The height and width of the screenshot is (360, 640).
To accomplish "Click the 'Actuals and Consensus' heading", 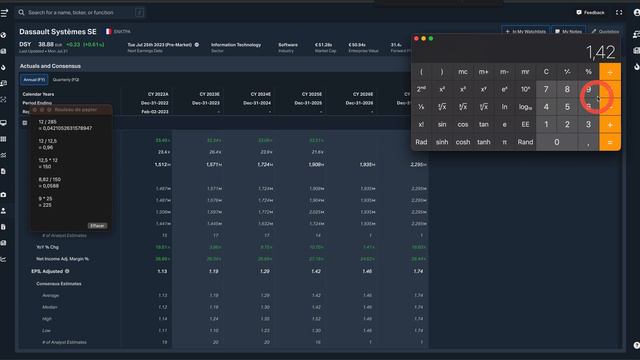I will point(50,66).
